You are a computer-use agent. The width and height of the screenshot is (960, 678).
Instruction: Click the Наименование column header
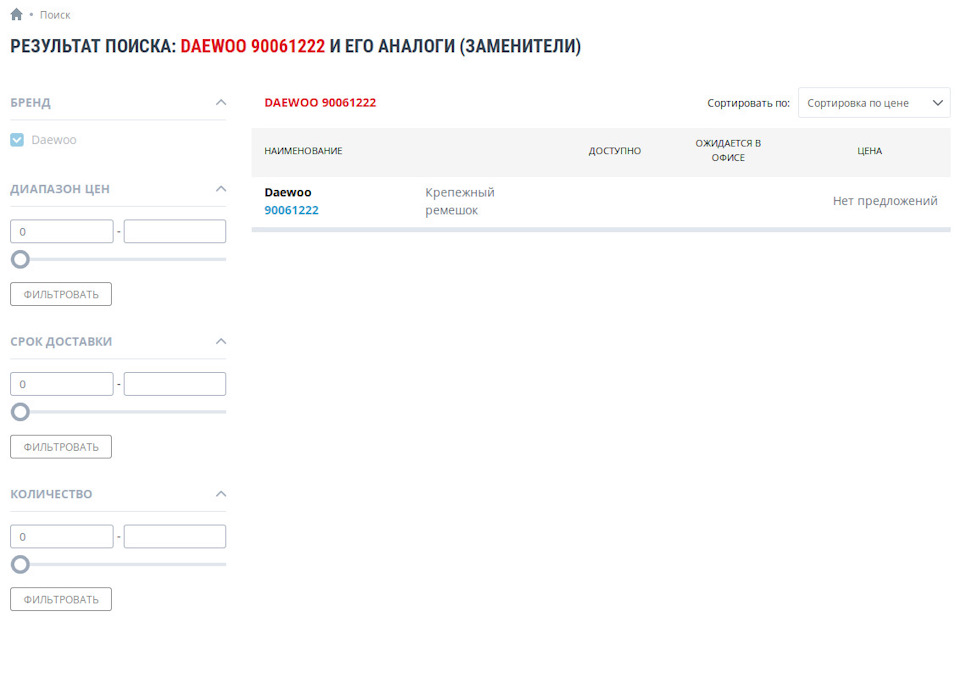coord(303,151)
